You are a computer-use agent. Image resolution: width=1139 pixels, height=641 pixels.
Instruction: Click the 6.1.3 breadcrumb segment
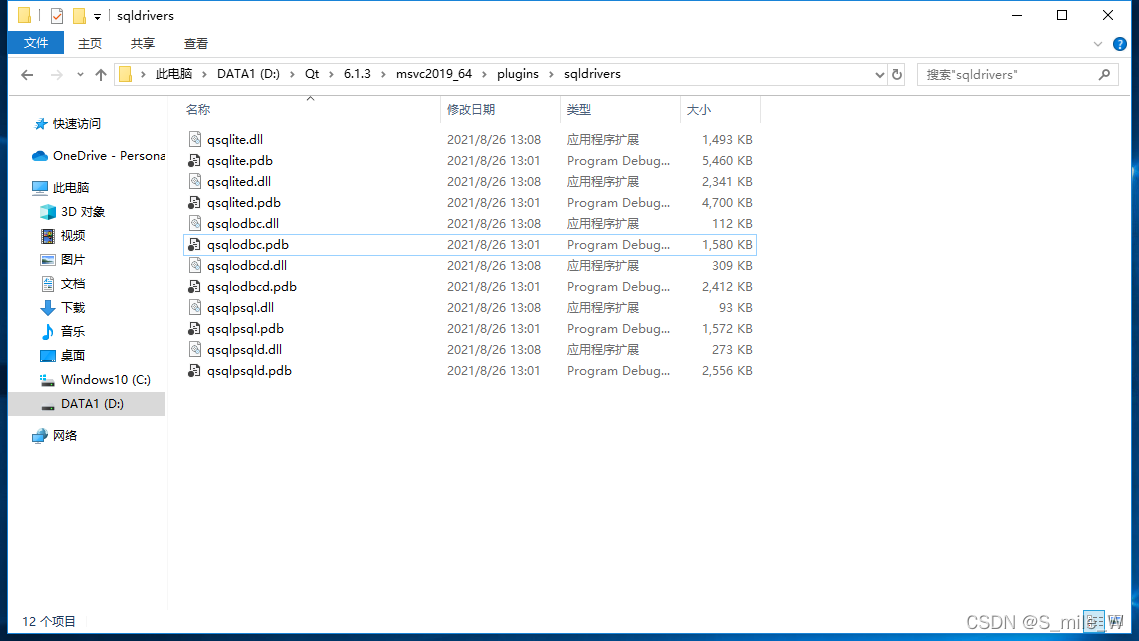[357, 74]
